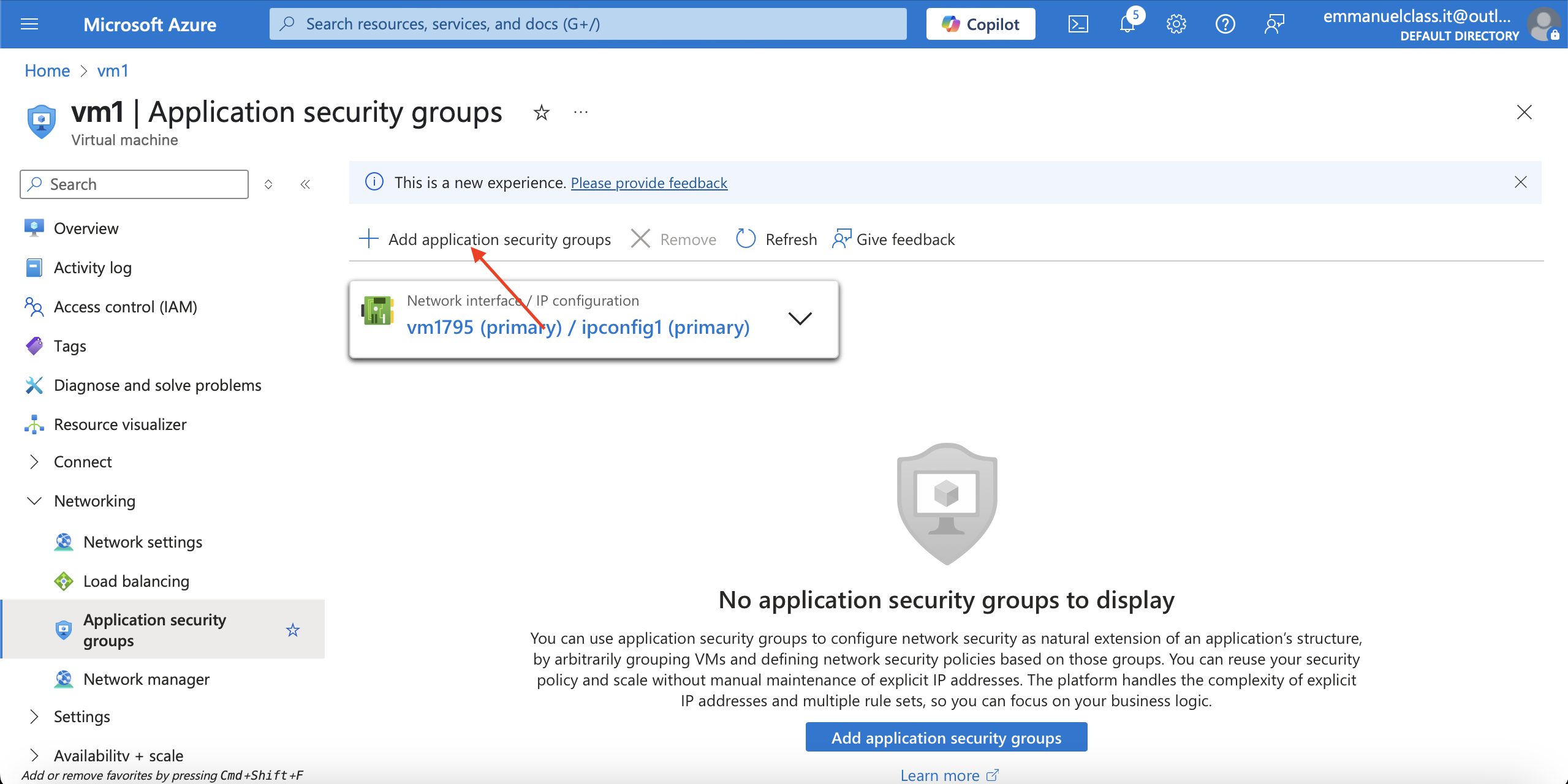The width and height of the screenshot is (1568, 784).
Task: Open Network settings
Action: (143, 542)
